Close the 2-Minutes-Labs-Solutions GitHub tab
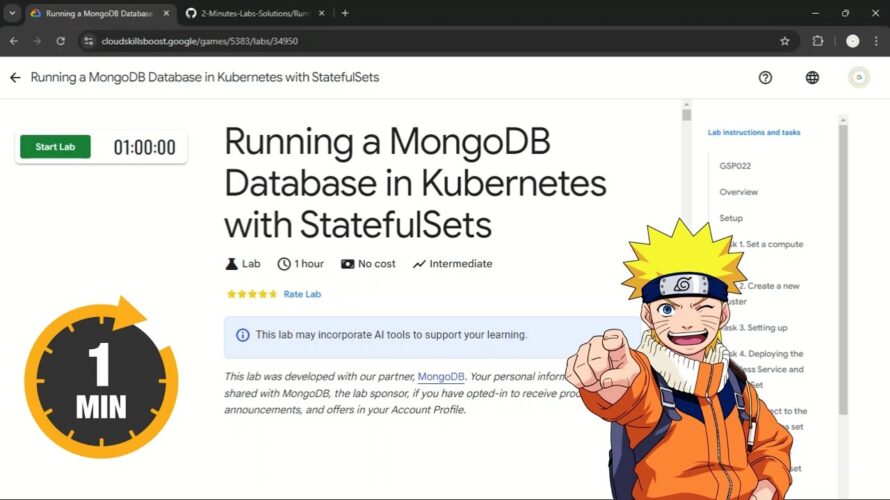The image size is (890, 500). point(321,13)
